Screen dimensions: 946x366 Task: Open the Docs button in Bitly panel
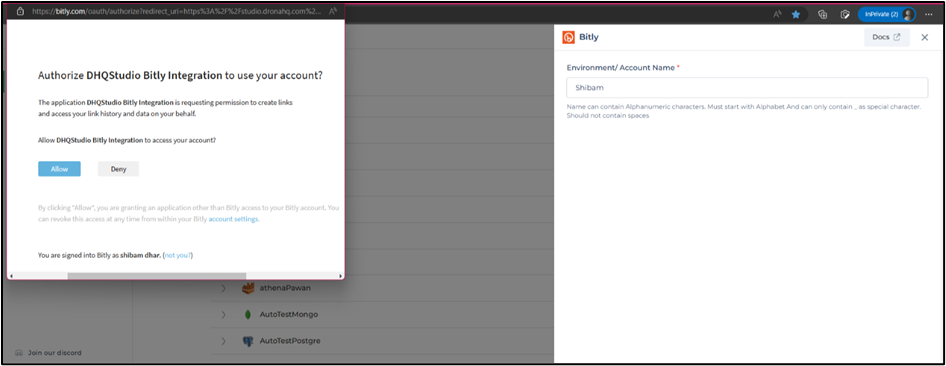886,37
